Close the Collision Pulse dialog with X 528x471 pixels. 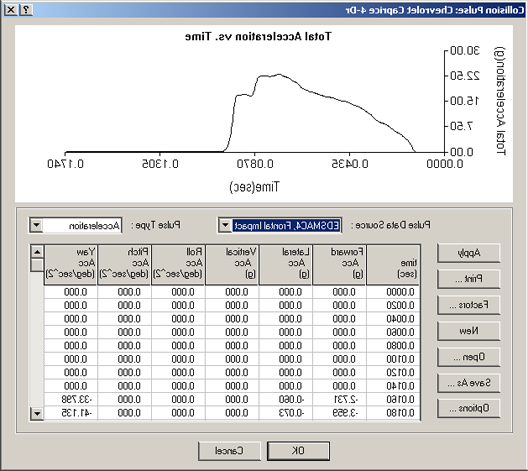(x=11, y=10)
